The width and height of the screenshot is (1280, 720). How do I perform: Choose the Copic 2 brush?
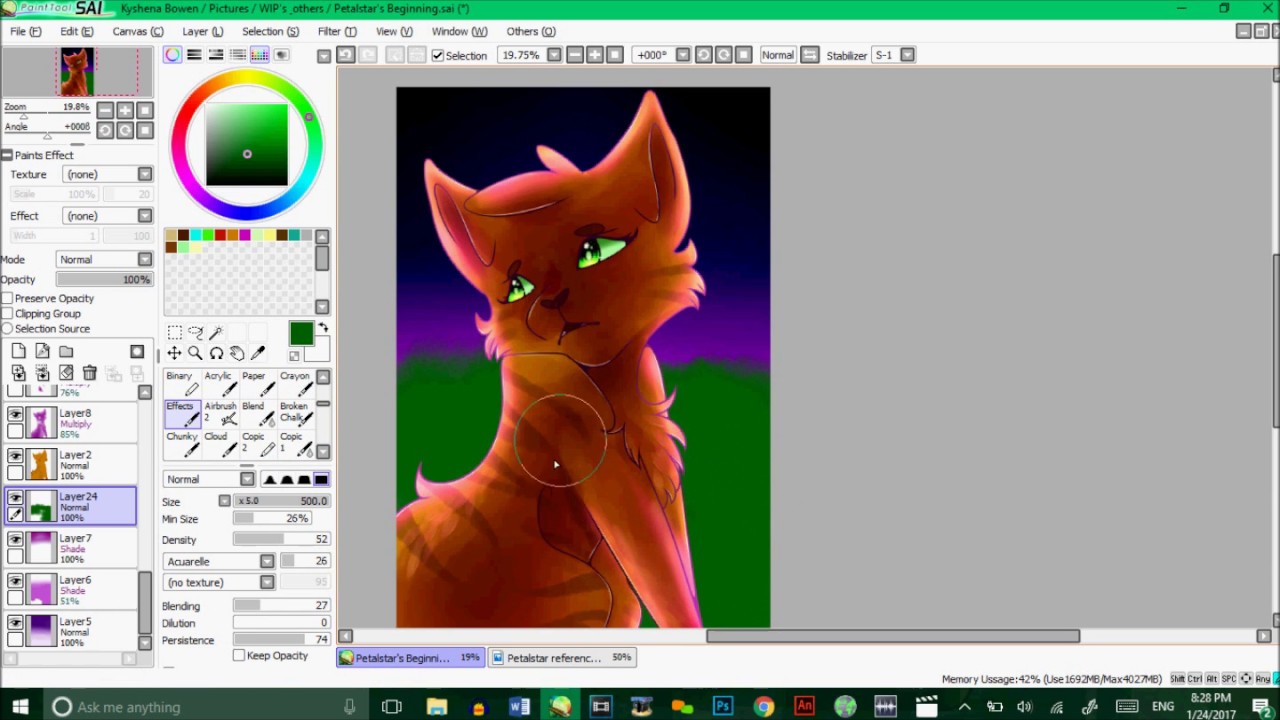tap(257, 443)
